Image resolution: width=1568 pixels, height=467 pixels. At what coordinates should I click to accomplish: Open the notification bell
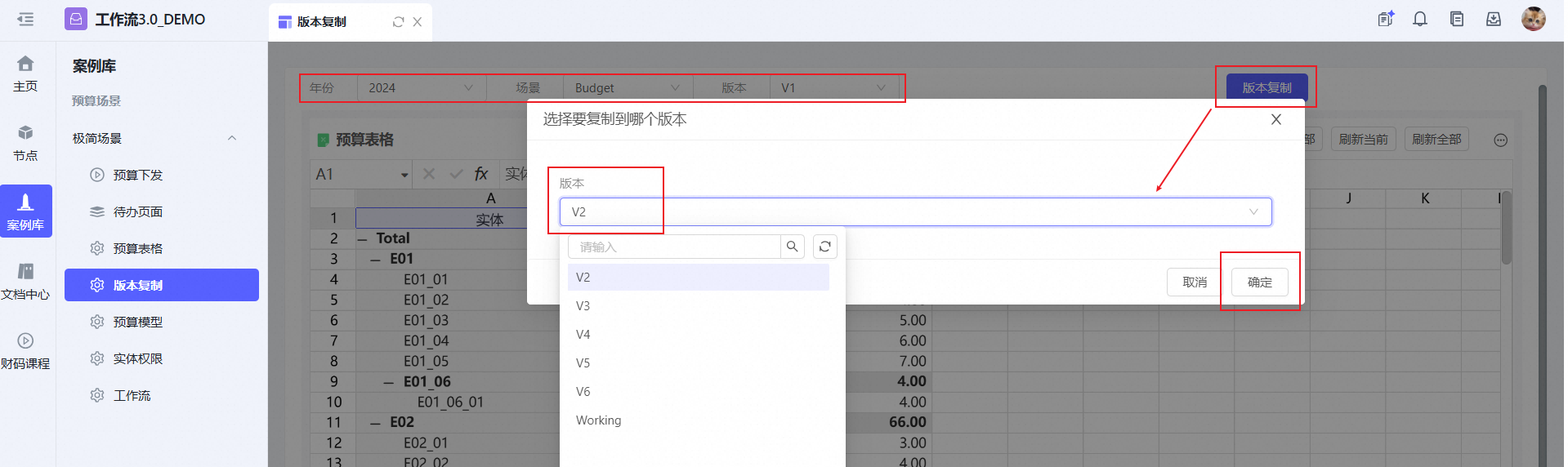1420,20
